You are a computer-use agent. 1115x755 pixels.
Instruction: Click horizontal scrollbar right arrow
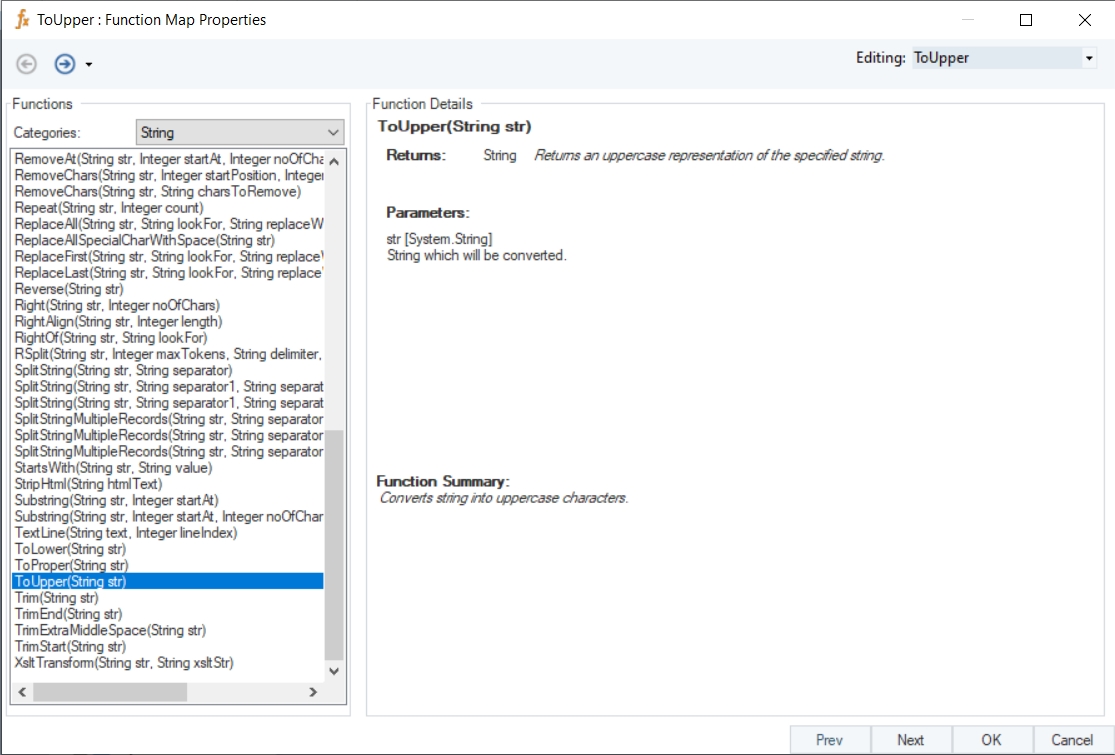(x=313, y=692)
